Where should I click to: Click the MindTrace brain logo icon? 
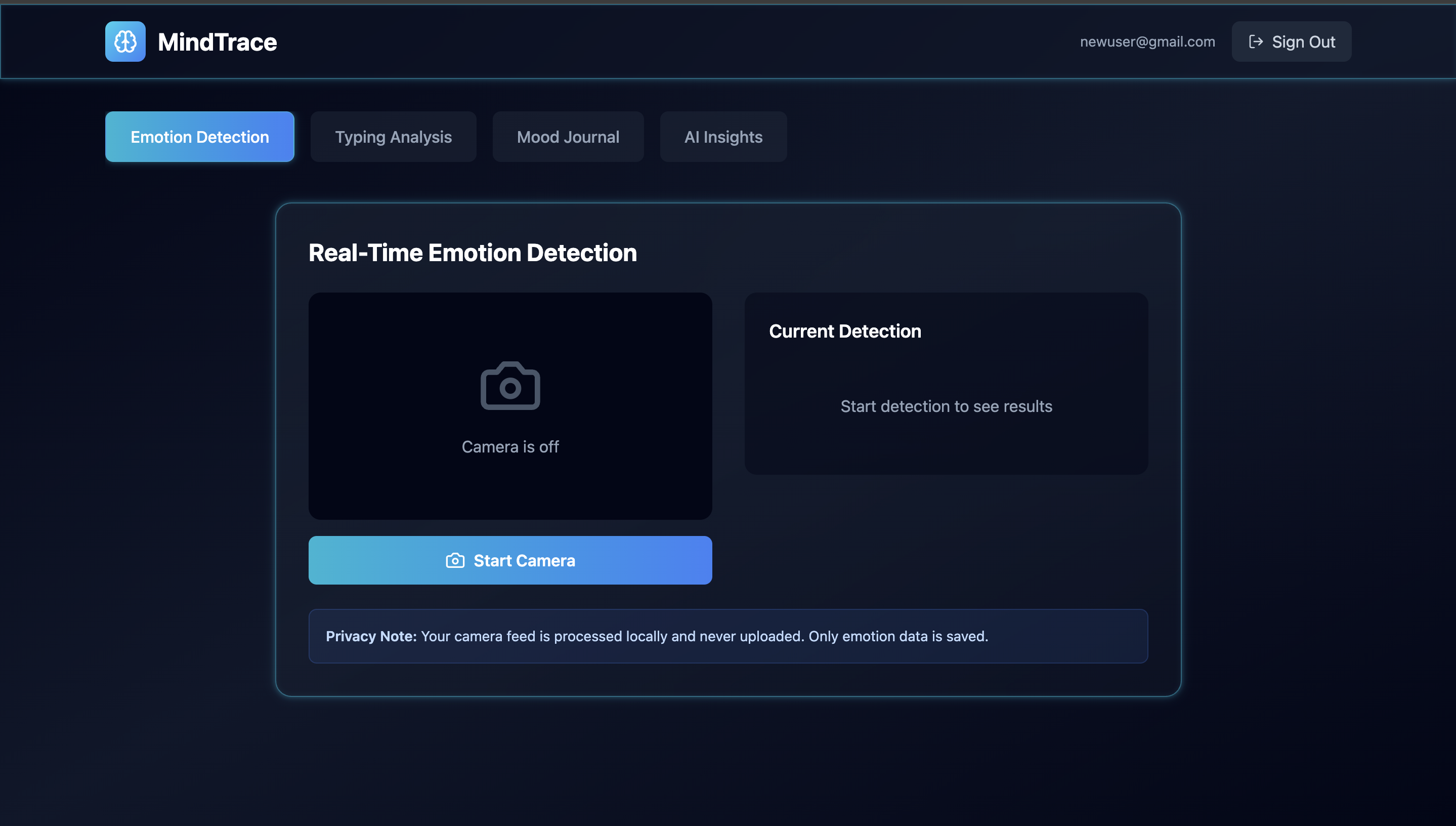click(125, 42)
